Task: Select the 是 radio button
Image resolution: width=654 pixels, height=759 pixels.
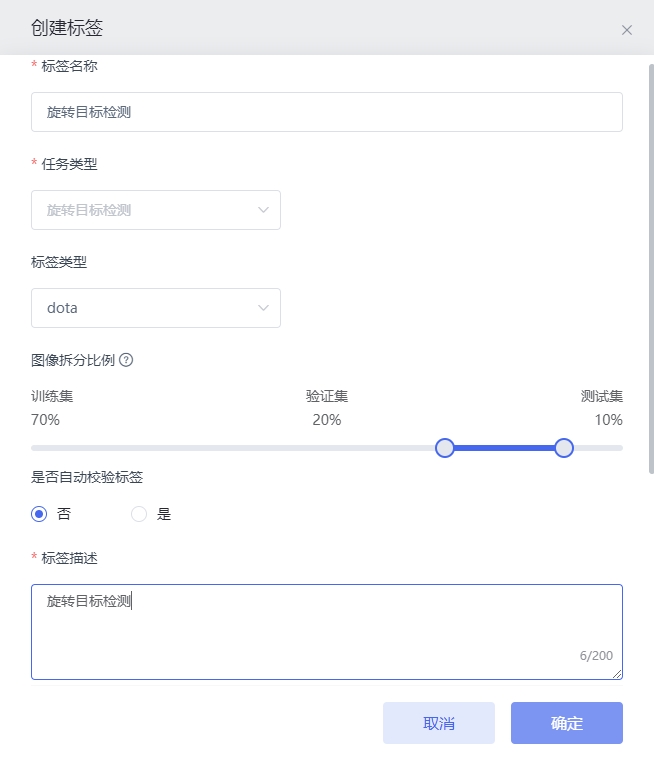Action: tap(139, 514)
